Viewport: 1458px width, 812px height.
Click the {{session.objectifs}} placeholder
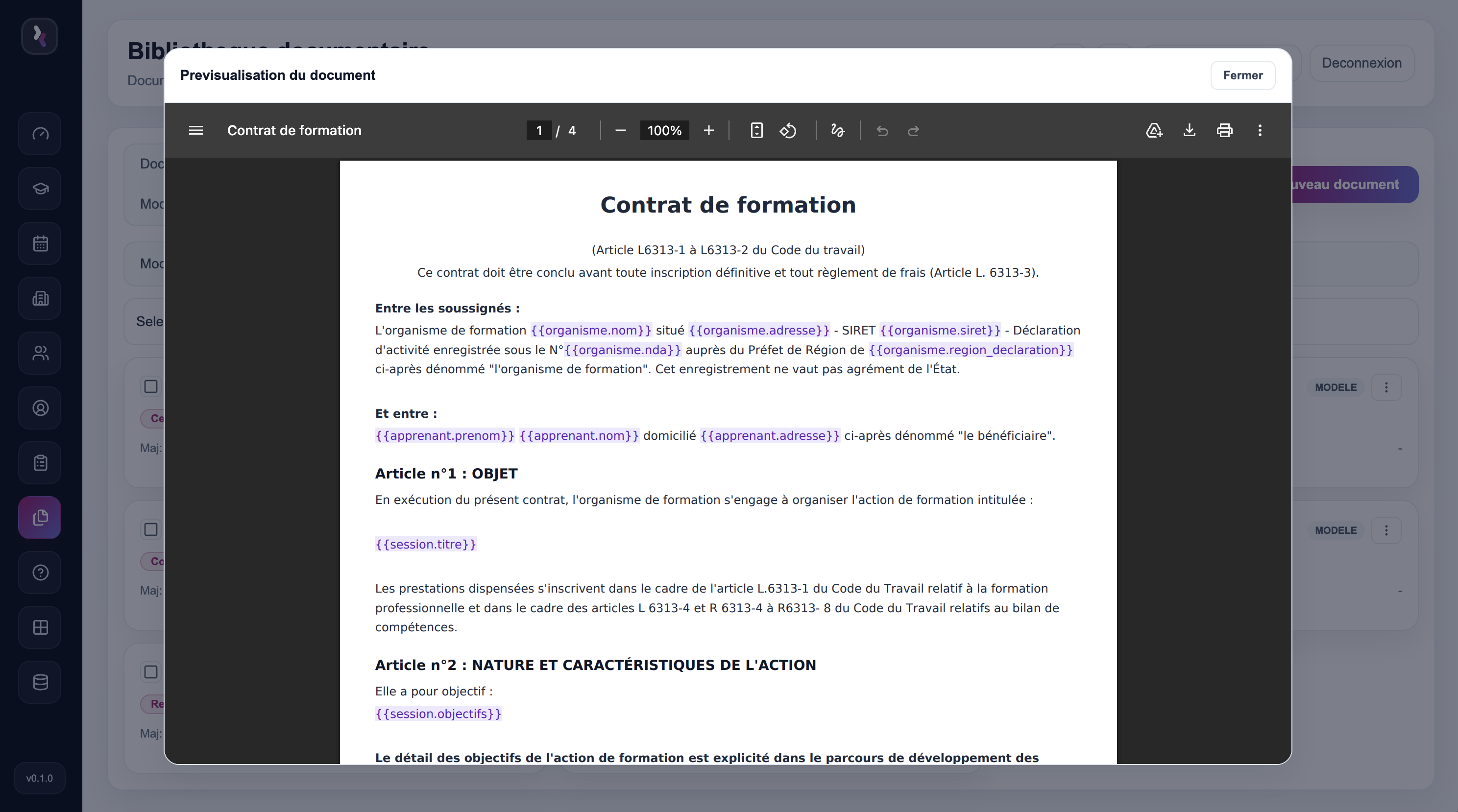pos(438,714)
